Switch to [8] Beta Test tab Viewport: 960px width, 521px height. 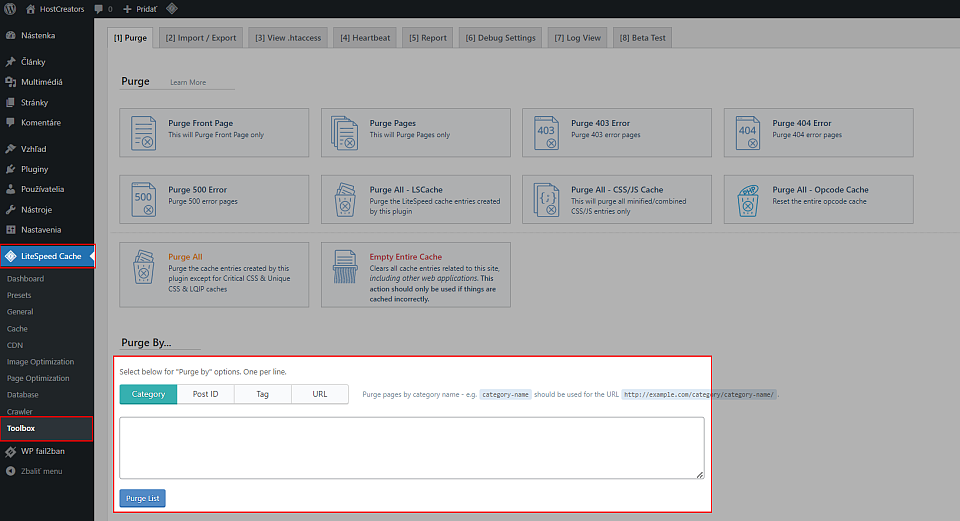pos(642,37)
